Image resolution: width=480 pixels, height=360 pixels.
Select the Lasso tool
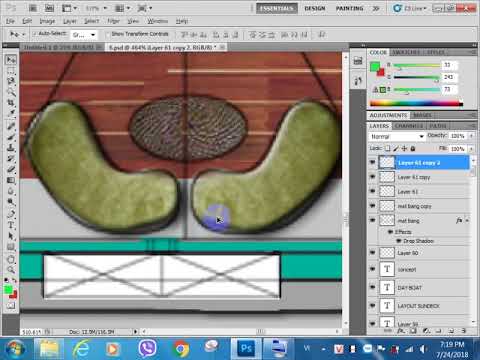tap(11, 81)
